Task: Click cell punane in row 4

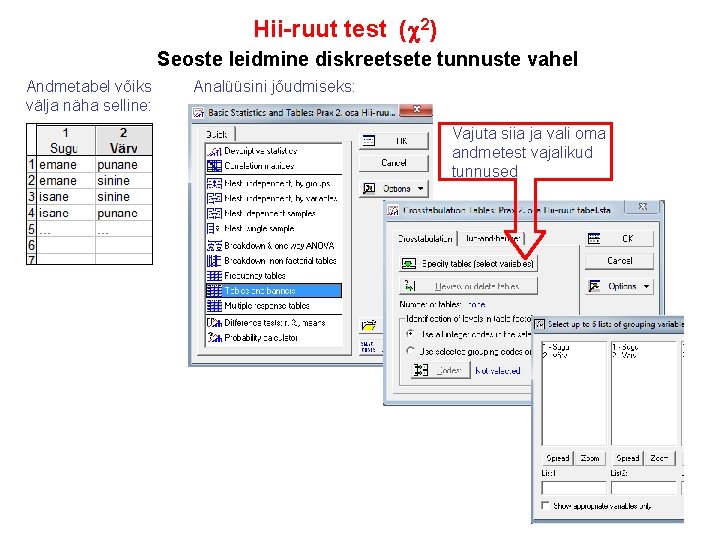Action: 124,213
